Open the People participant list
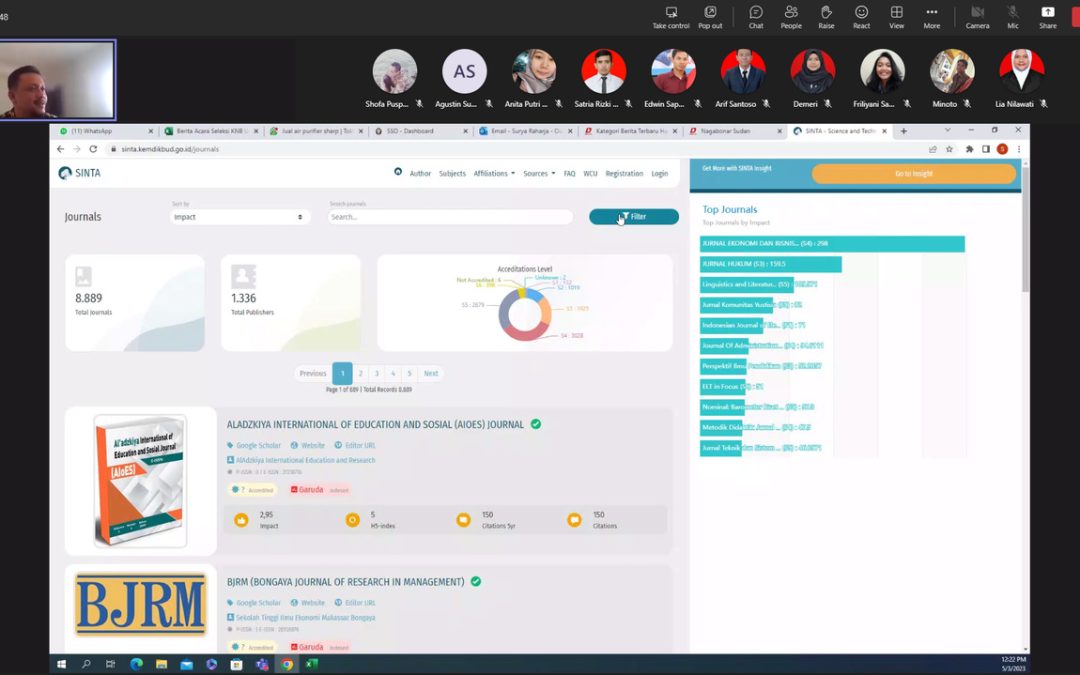Image resolution: width=1080 pixels, height=675 pixels. click(x=791, y=17)
